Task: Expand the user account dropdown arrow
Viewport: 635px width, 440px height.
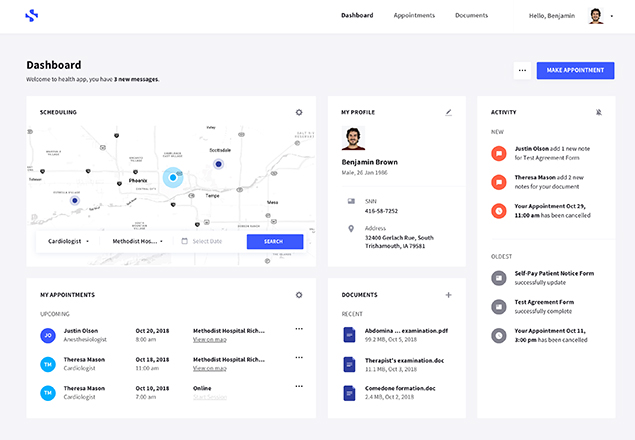Action: click(x=612, y=16)
